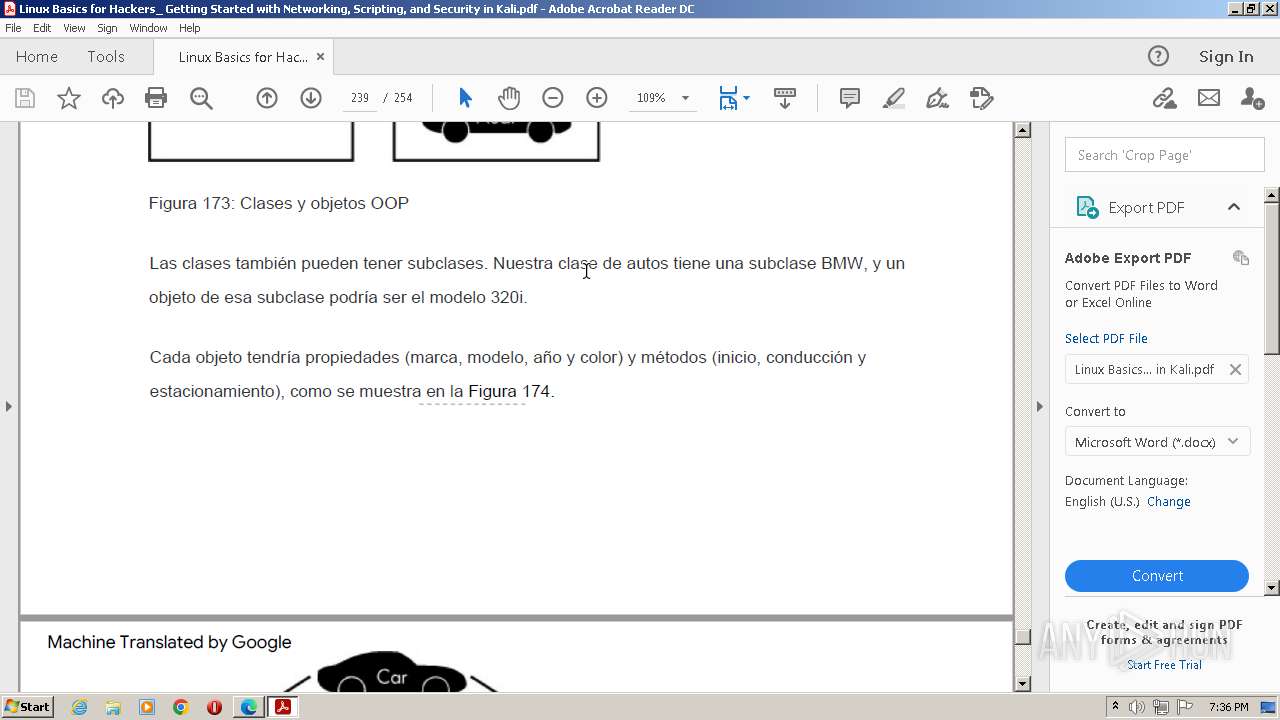The image size is (1280, 720).
Task: Click Start Free Trial link
Action: click(x=1164, y=665)
